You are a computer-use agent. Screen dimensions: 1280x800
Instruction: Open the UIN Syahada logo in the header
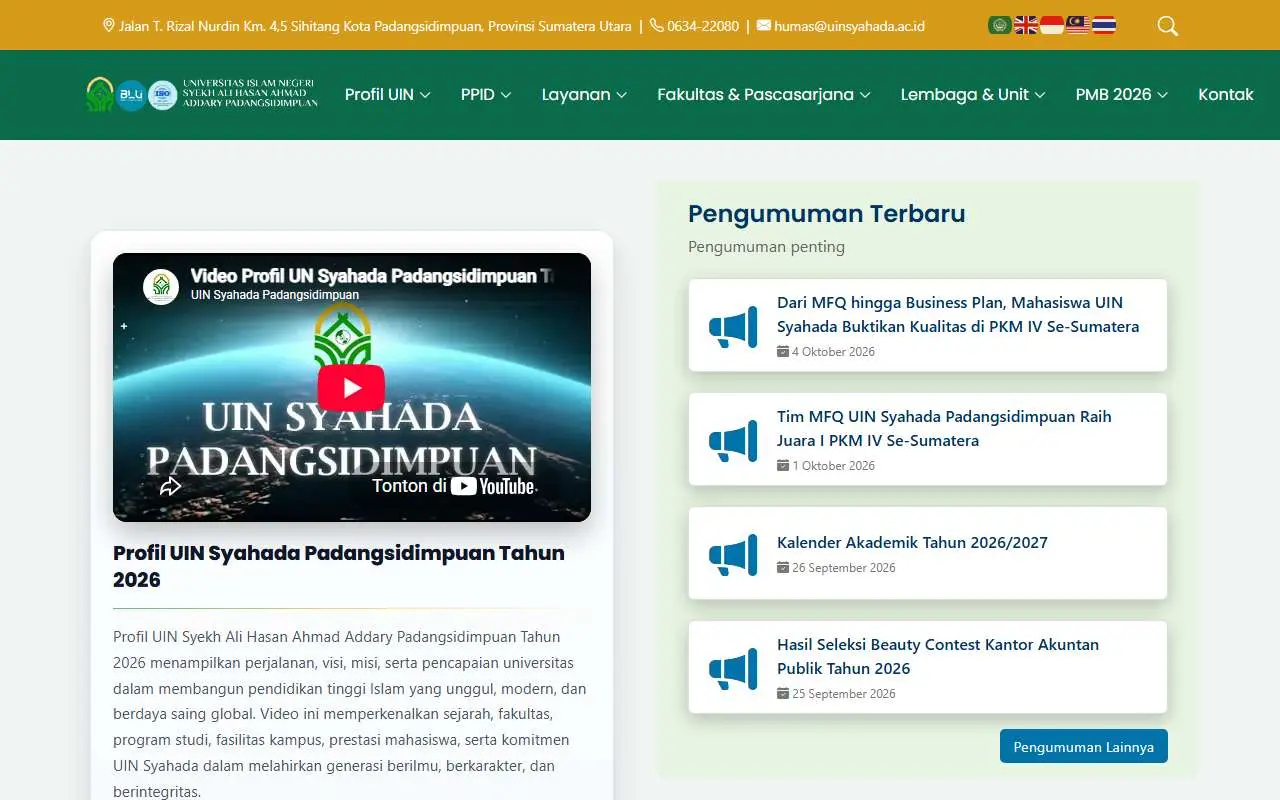tap(202, 94)
